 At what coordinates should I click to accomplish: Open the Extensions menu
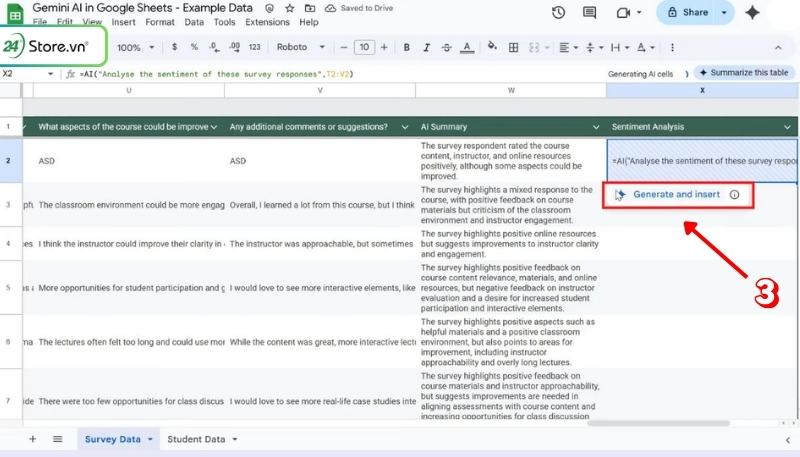(x=267, y=22)
